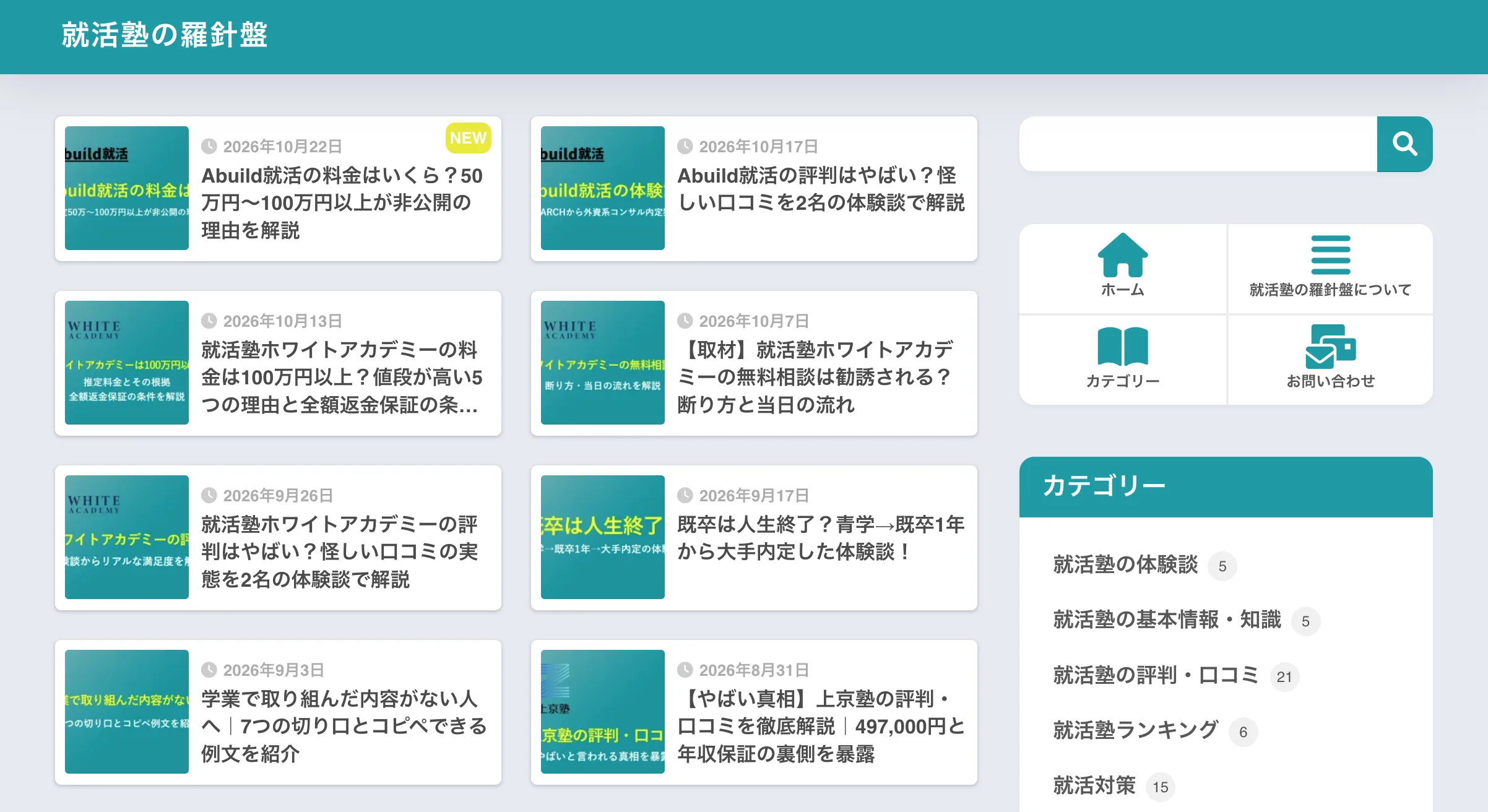1488x812 pixels.
Task: Read article 既卒は人生終了？青学→既卒1年
Action: point(821,538)
